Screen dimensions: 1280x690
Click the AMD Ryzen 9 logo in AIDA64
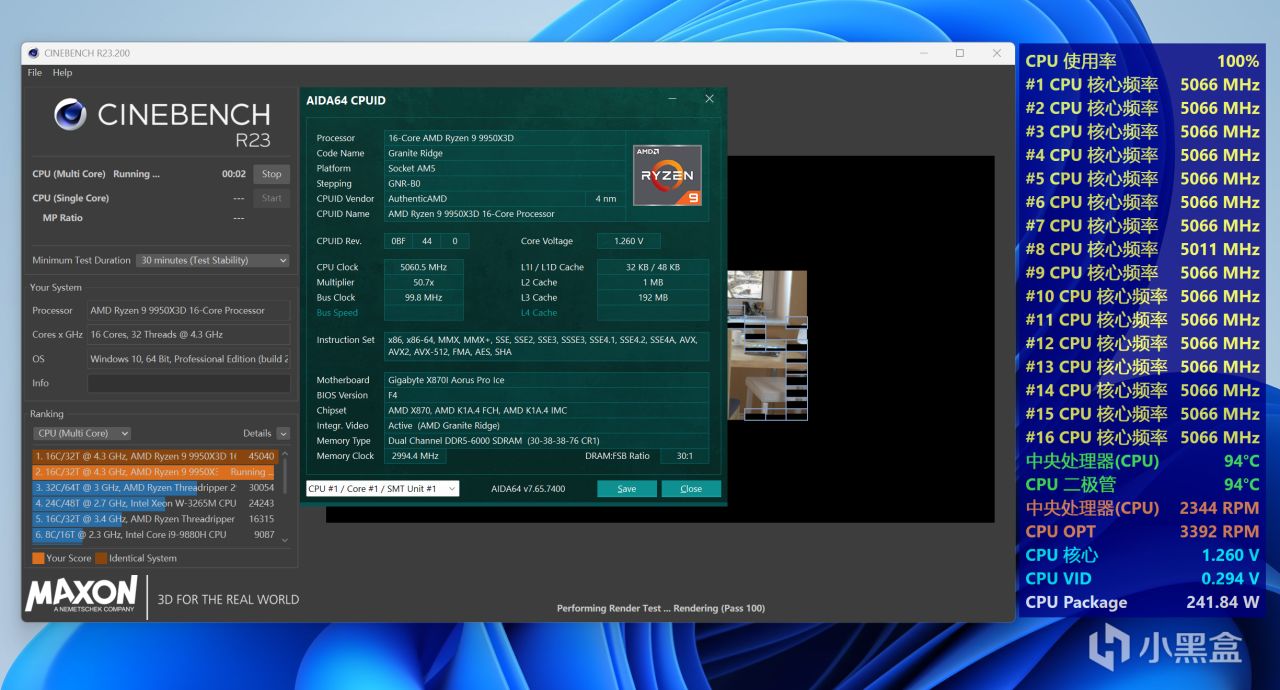tap(667, 176)
